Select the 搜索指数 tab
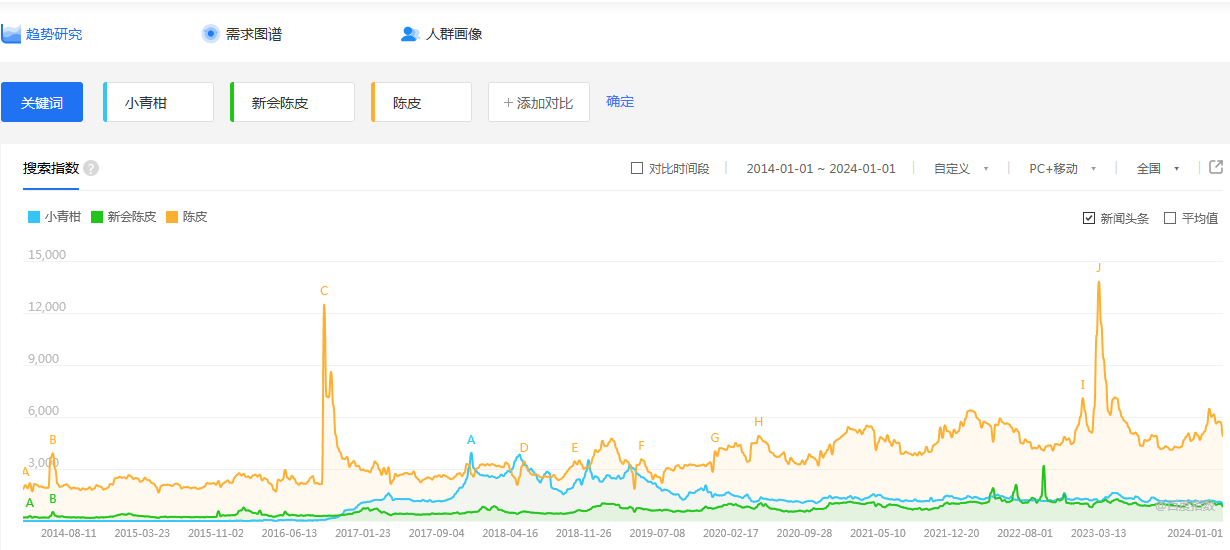This screenshot has width=1230, height=550. click(51, 168)
